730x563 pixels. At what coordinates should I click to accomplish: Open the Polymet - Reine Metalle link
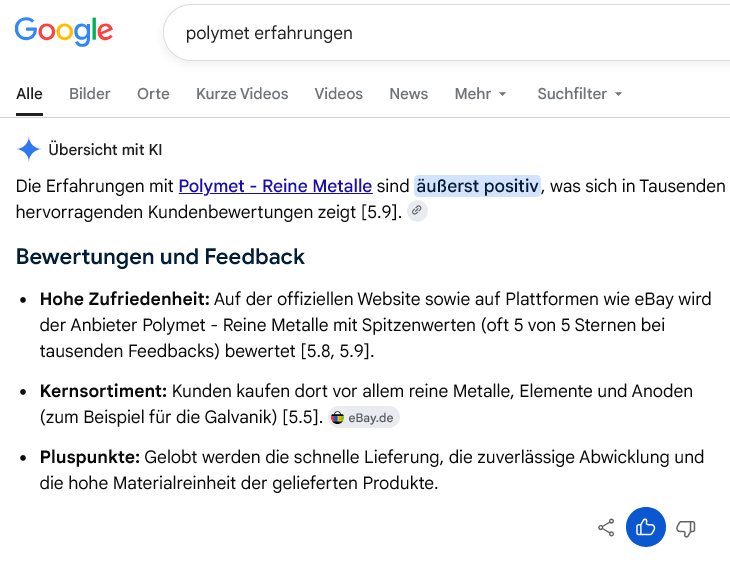tap(275, 186)
